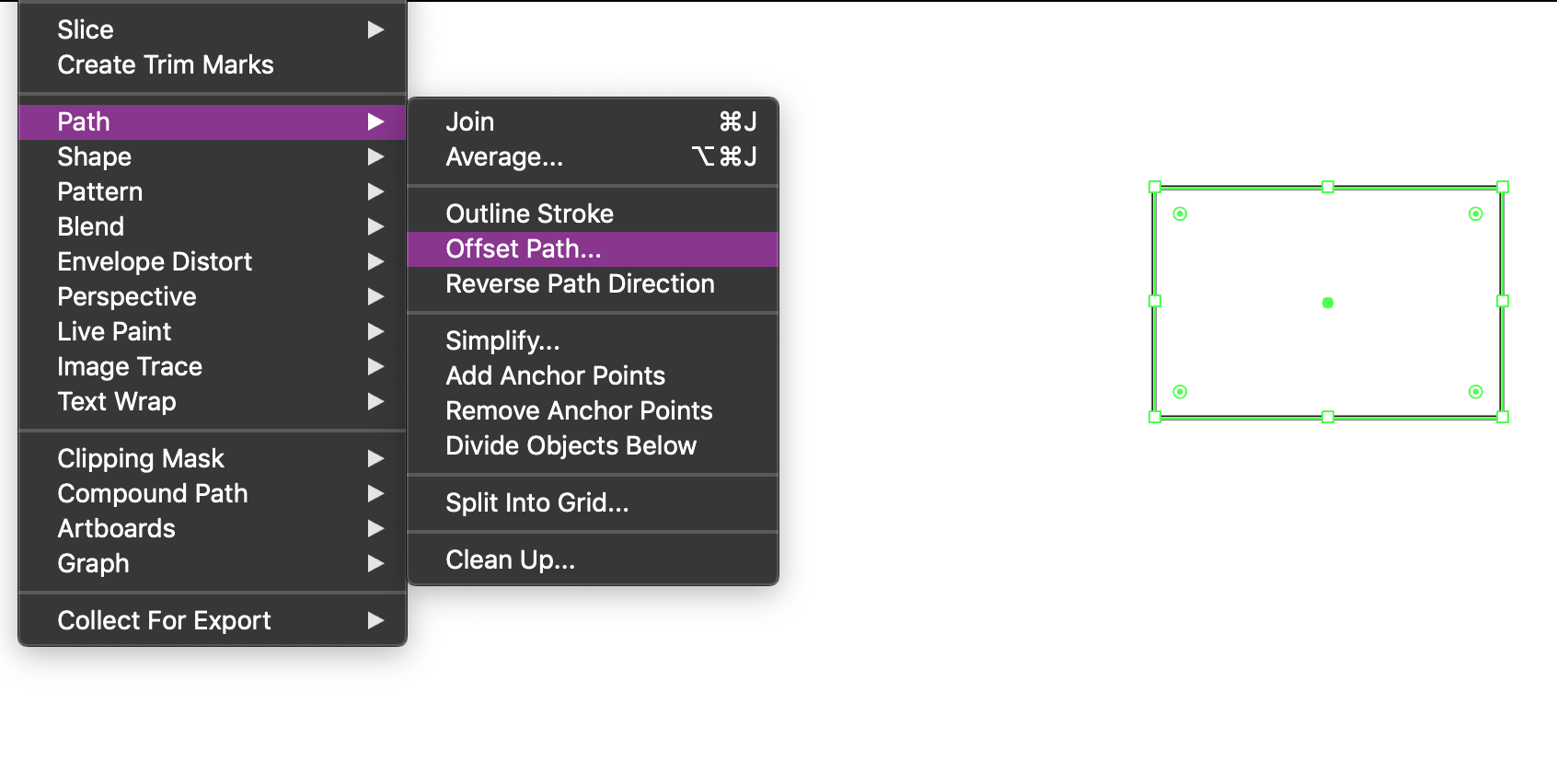Choose Create Trim Marks
1557x784 pixels.
tap(213, 65)
